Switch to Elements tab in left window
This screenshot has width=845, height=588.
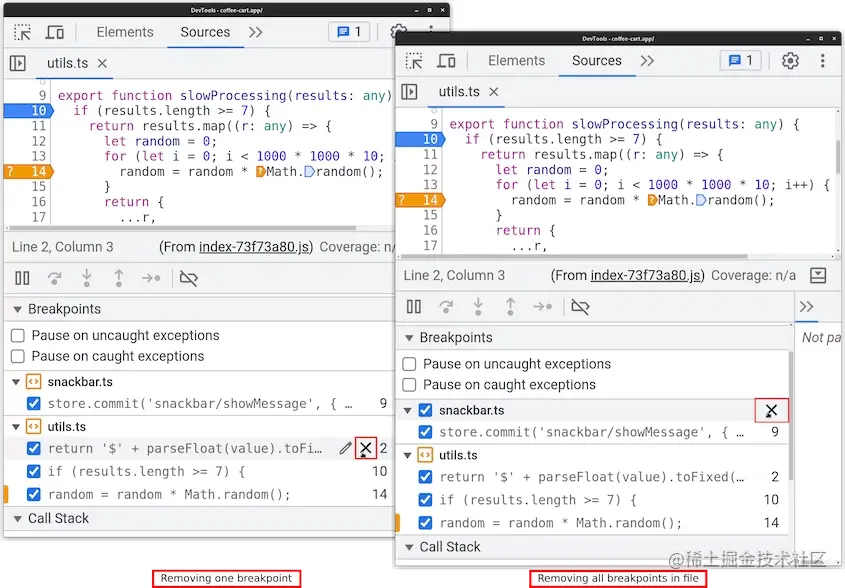click(125, 32)
